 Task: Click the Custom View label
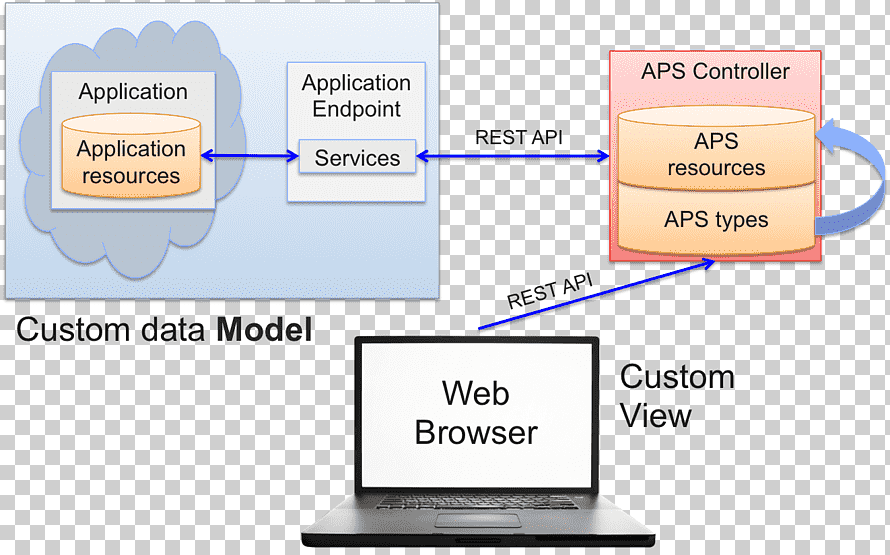[x=677, y=396]
